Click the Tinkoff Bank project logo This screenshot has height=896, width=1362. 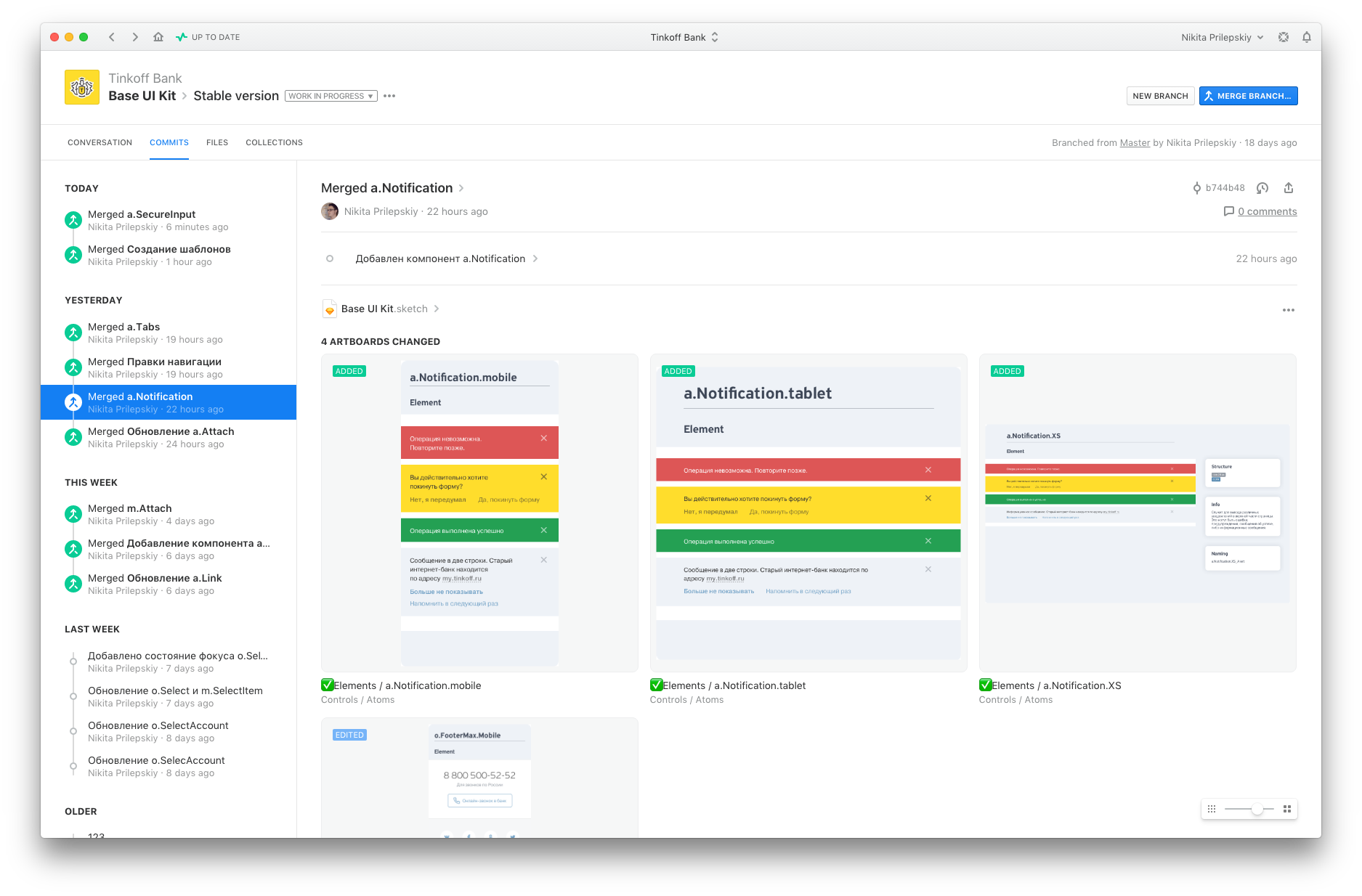tap(82, 87)
